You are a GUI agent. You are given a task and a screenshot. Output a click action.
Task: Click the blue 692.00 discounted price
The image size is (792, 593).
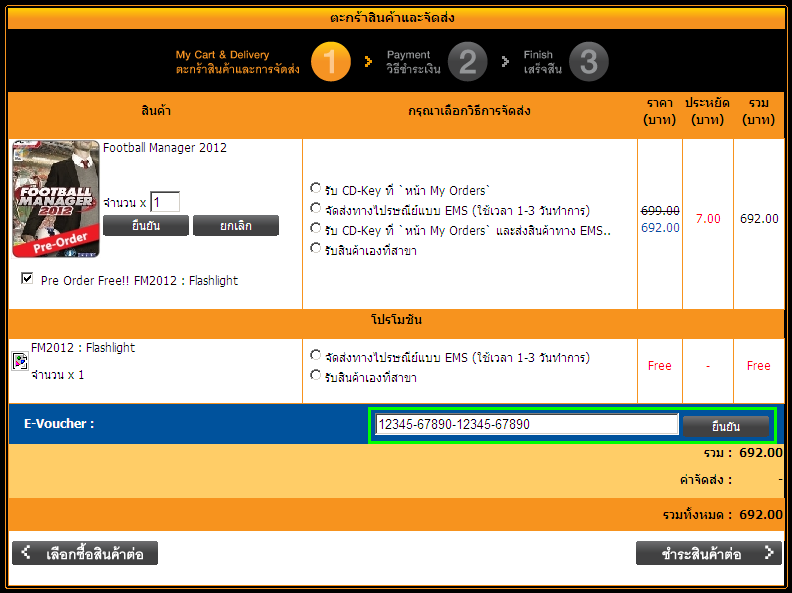tap(660, 228)
